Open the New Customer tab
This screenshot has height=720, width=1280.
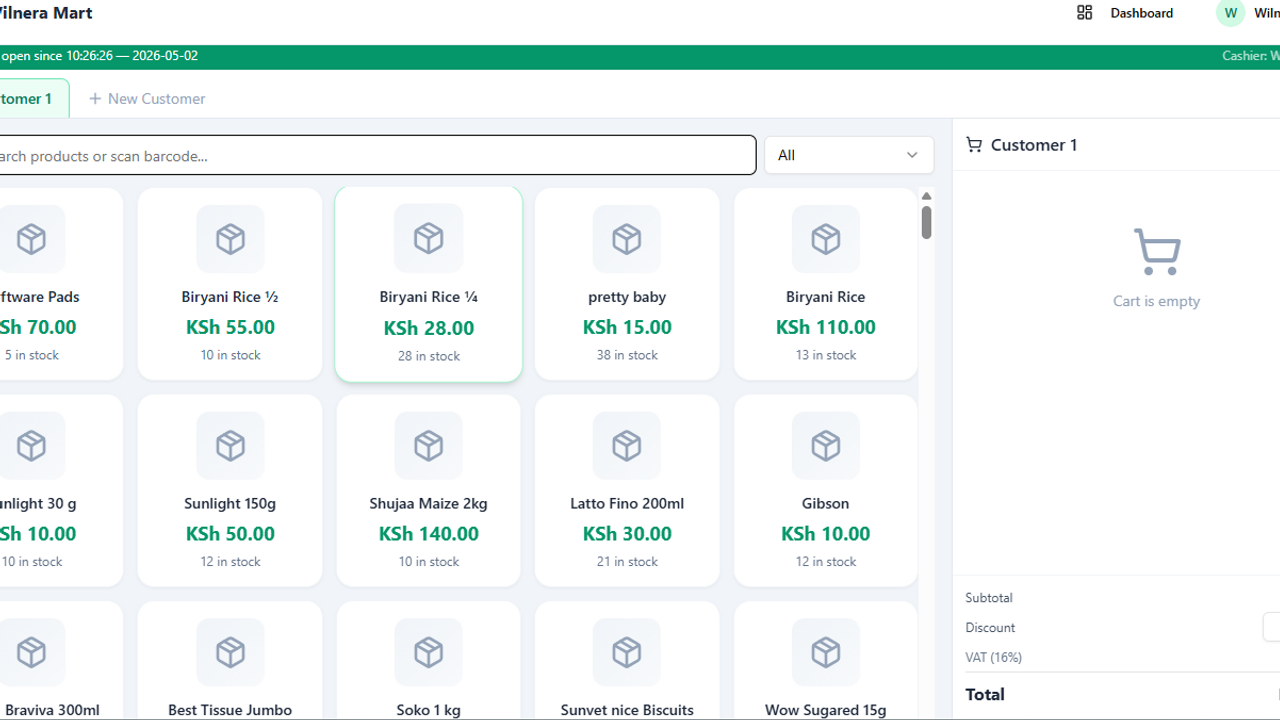click(147, 99)
